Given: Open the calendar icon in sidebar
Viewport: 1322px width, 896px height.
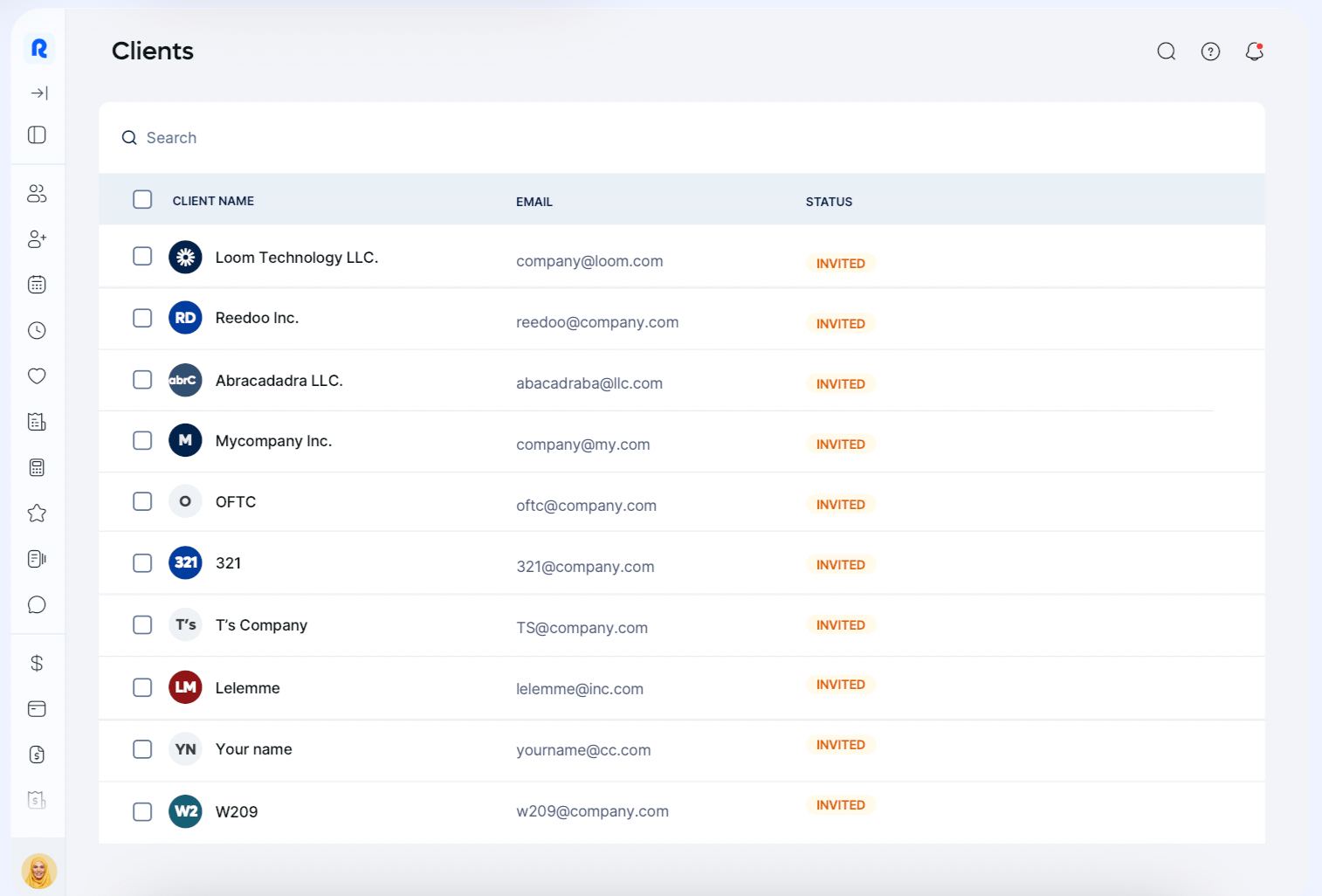Looking at the screenshot, I should tap(37, 285).
